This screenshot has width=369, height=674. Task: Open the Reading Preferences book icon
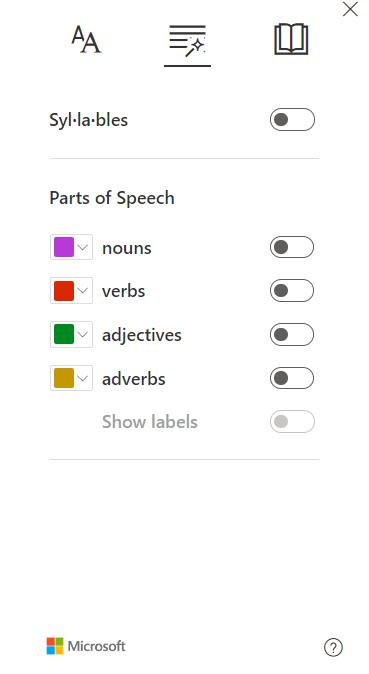(291, 39)
